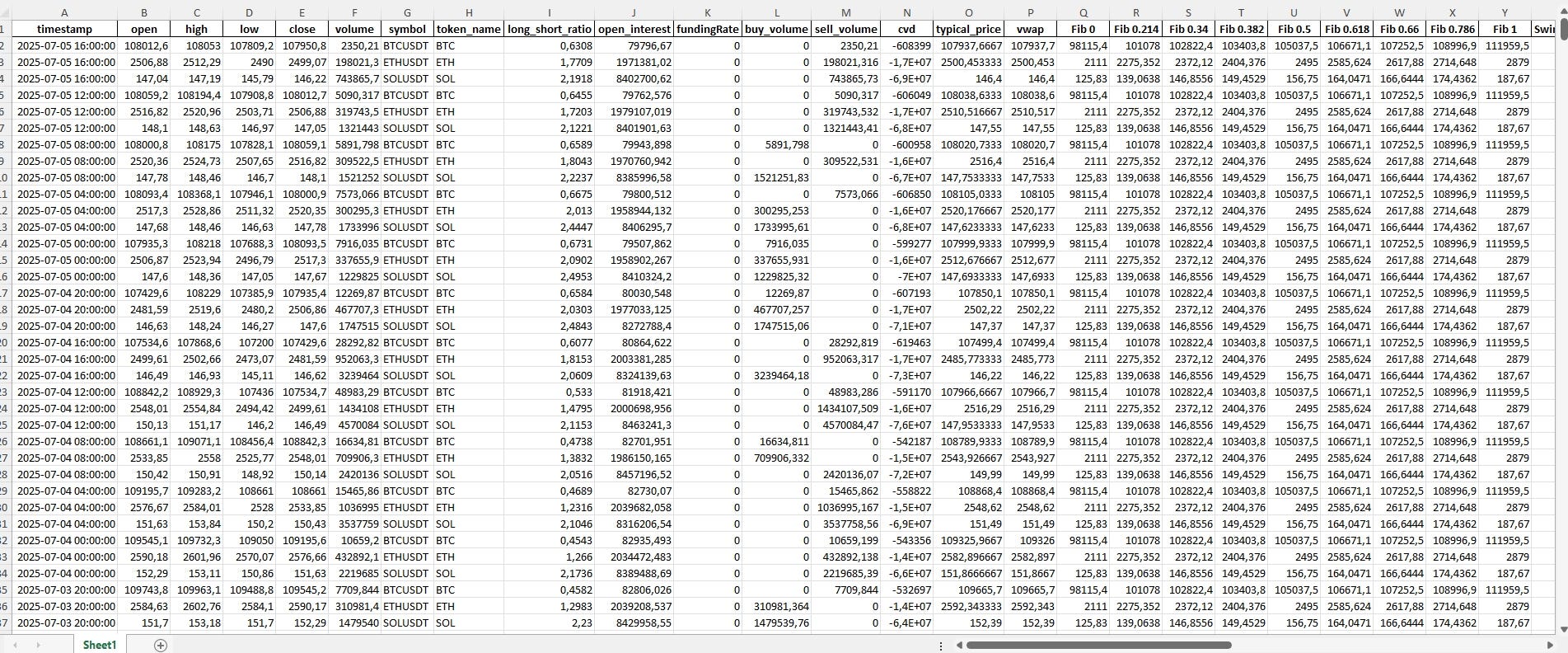Select the "symbol" header cell
The height and width of the screenshot is (653, 1568).
pyautogui.click(x=407, y=29)
